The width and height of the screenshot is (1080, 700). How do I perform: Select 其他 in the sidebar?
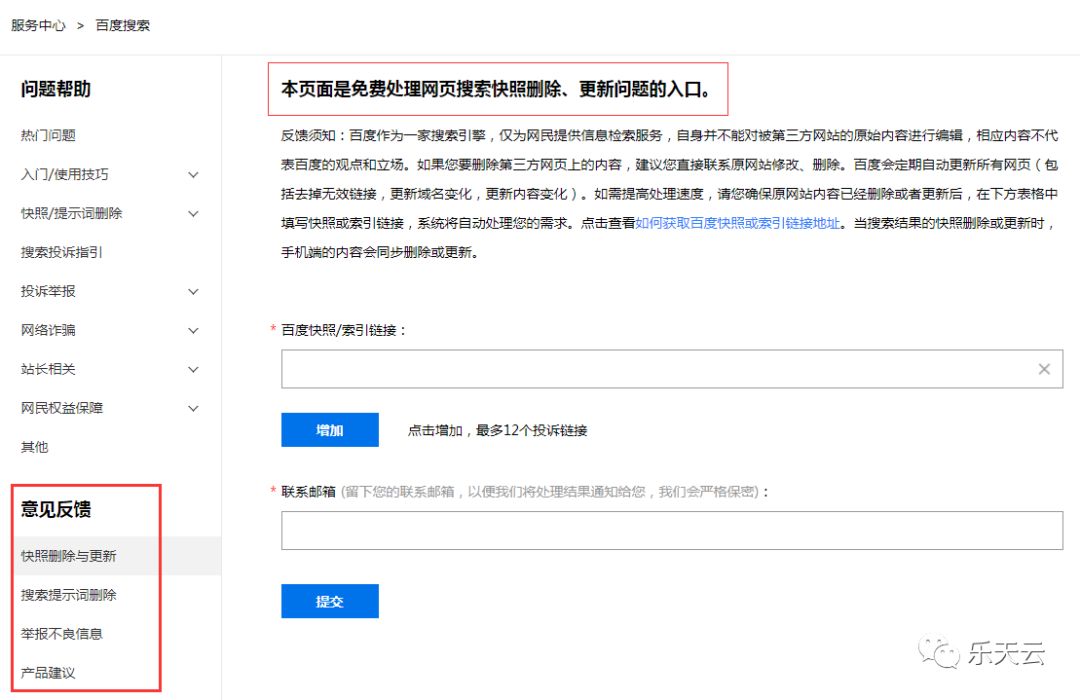(x=33, y=447)
